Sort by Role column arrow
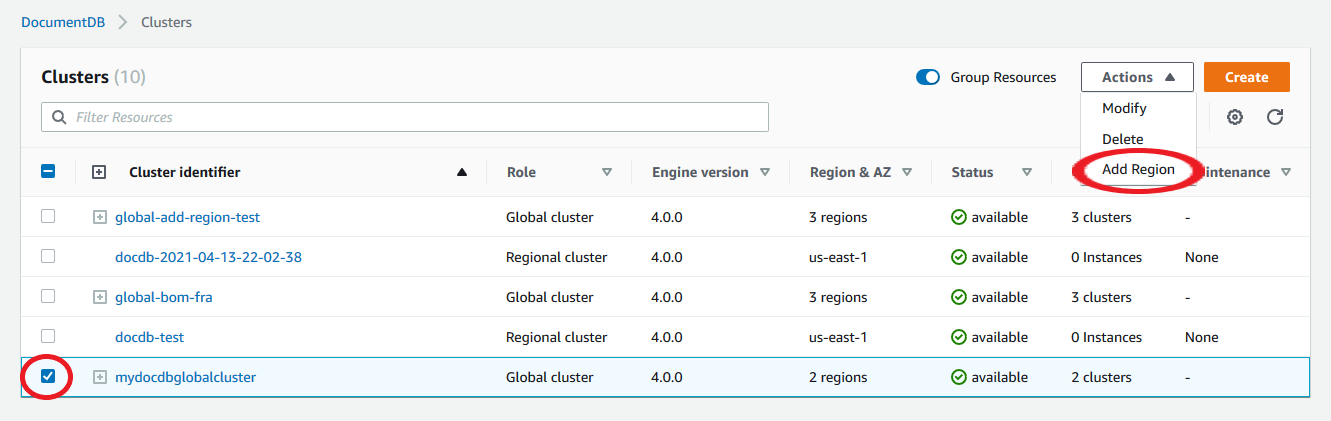The image size is (1331, 421). 607,172
